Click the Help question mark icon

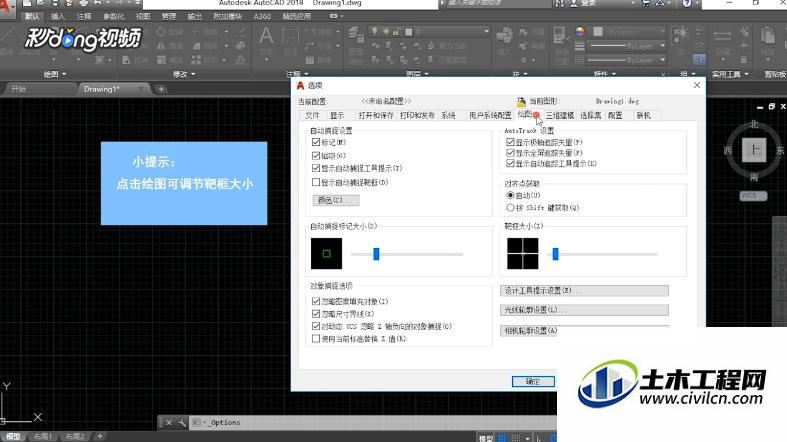[687, 4]
